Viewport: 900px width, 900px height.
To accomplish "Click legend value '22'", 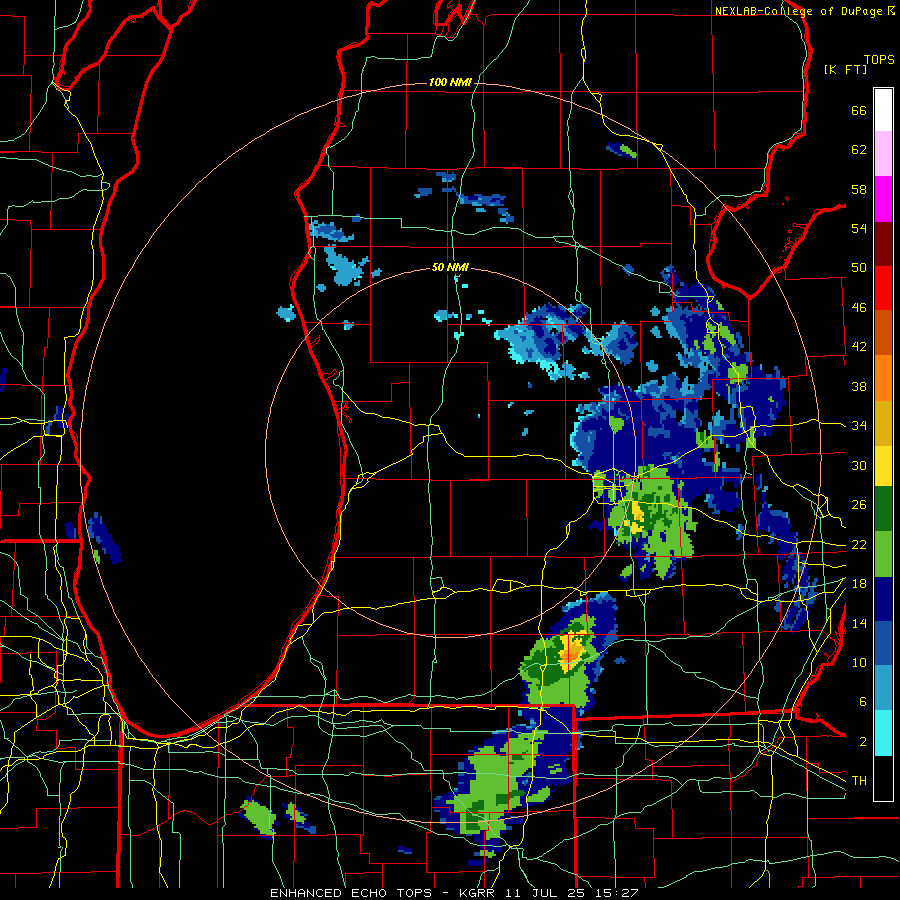I will click(859, 545).
